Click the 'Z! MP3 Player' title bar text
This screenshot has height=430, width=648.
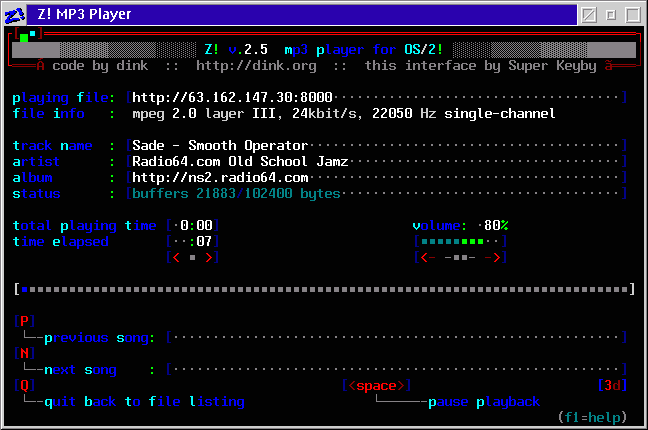tap(84, 14)
